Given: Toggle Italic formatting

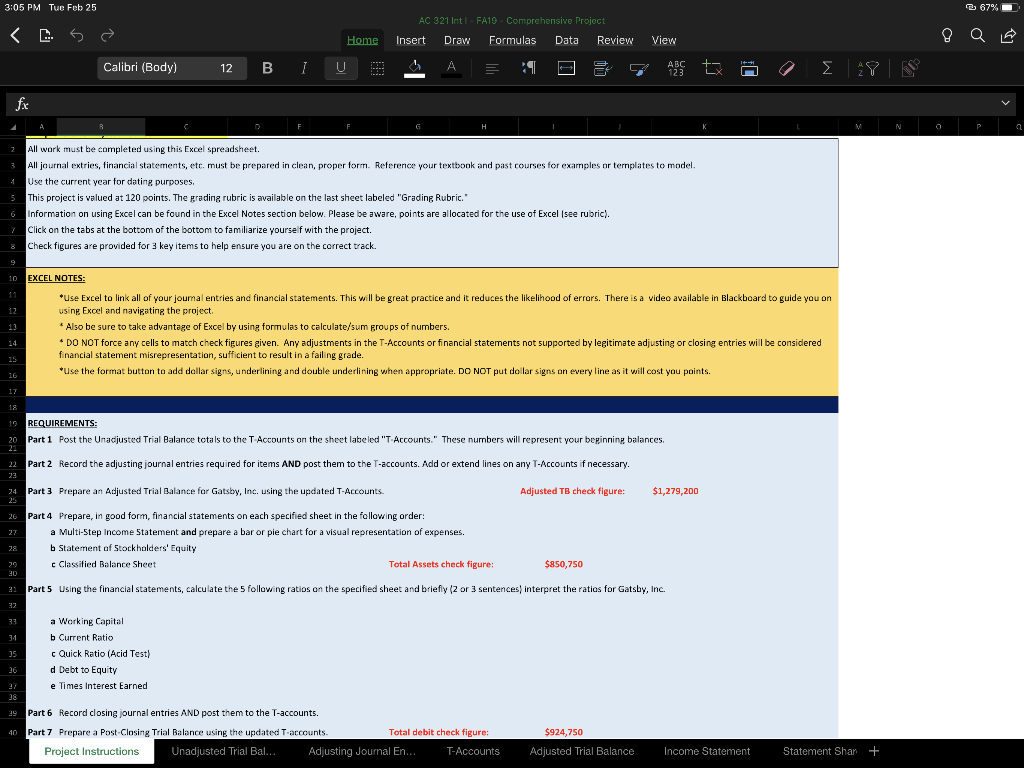Looking at the screenshot, I should tap(303, 69).
